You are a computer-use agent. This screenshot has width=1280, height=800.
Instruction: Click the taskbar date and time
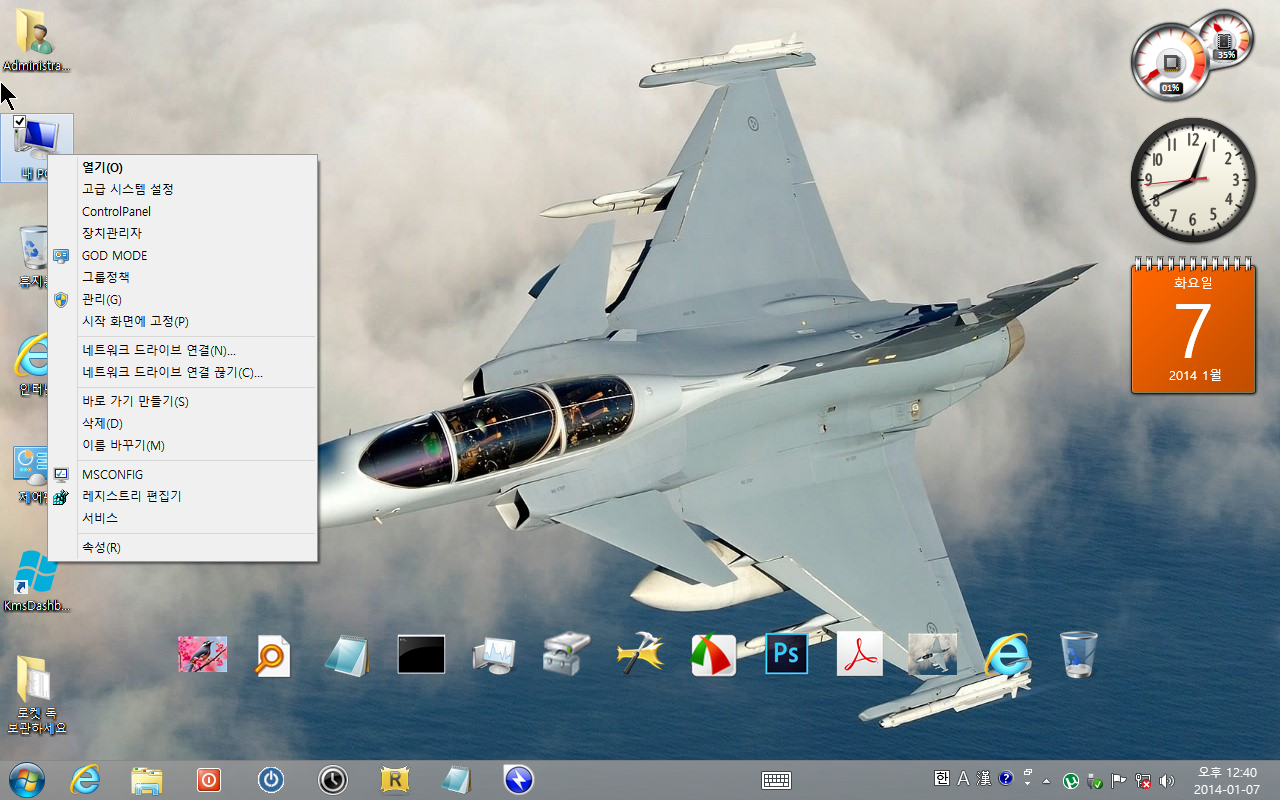pyautogui.click(x=1226, y=780)
